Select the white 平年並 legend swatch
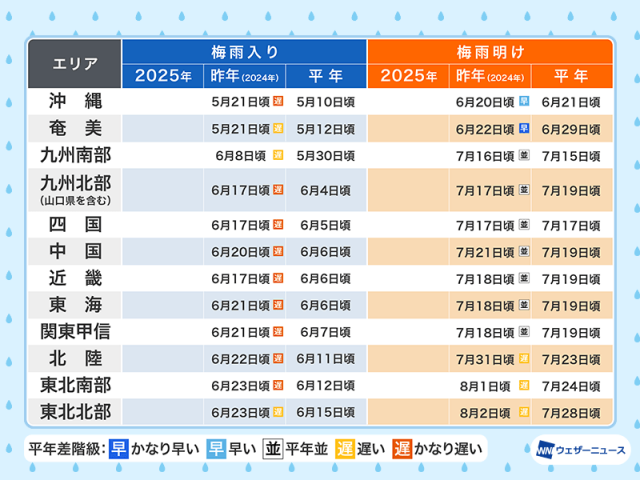 (x=273, y=449)
